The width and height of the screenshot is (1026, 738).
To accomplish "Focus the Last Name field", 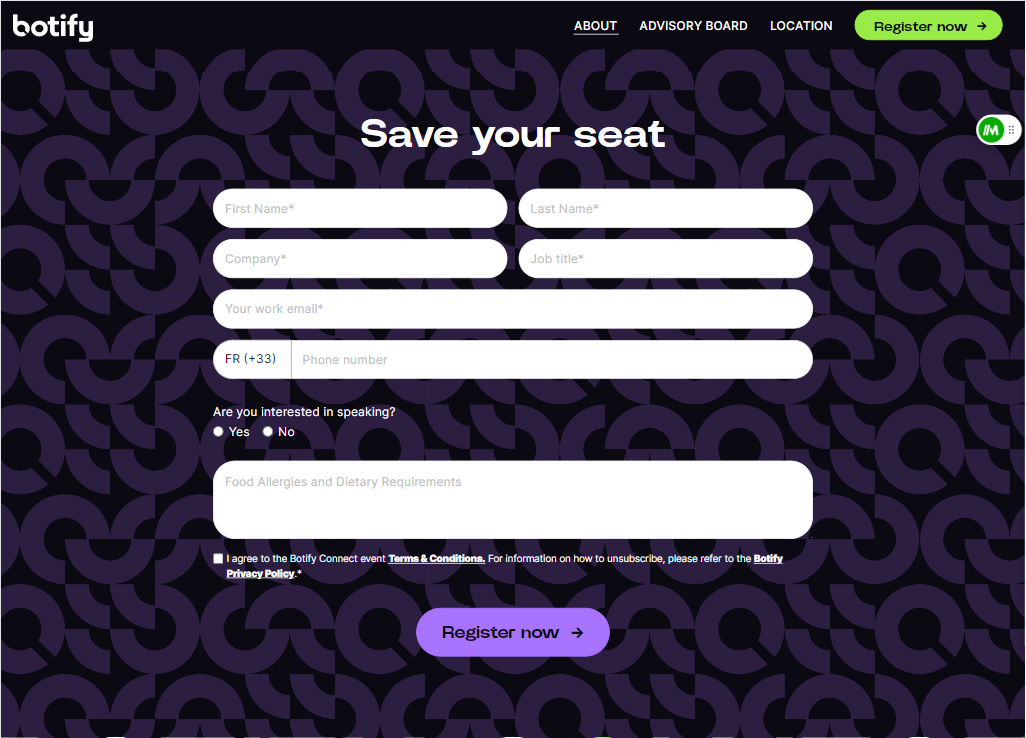I will [x=665, y=209].
